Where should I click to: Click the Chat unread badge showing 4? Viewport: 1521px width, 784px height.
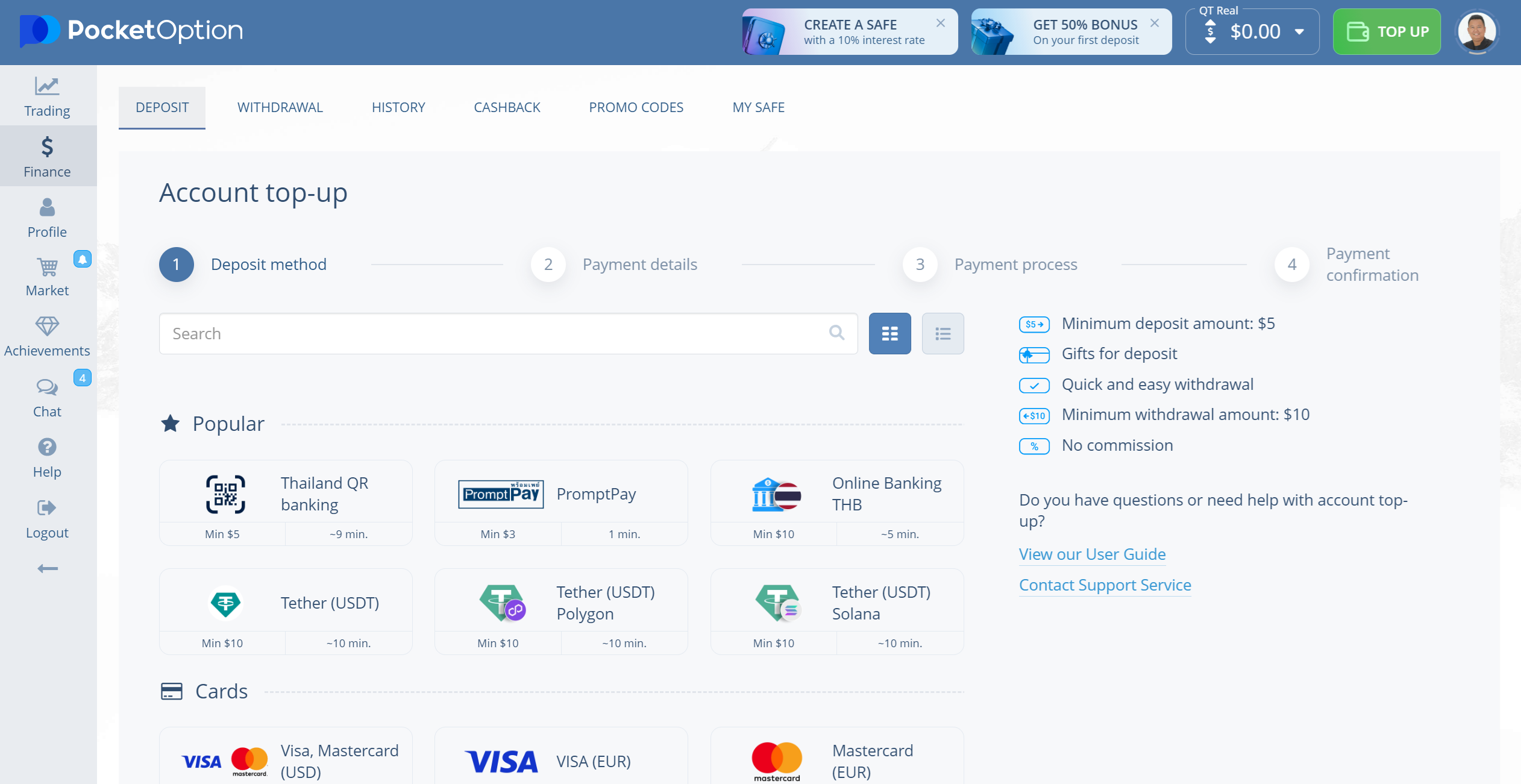point(83,378)
